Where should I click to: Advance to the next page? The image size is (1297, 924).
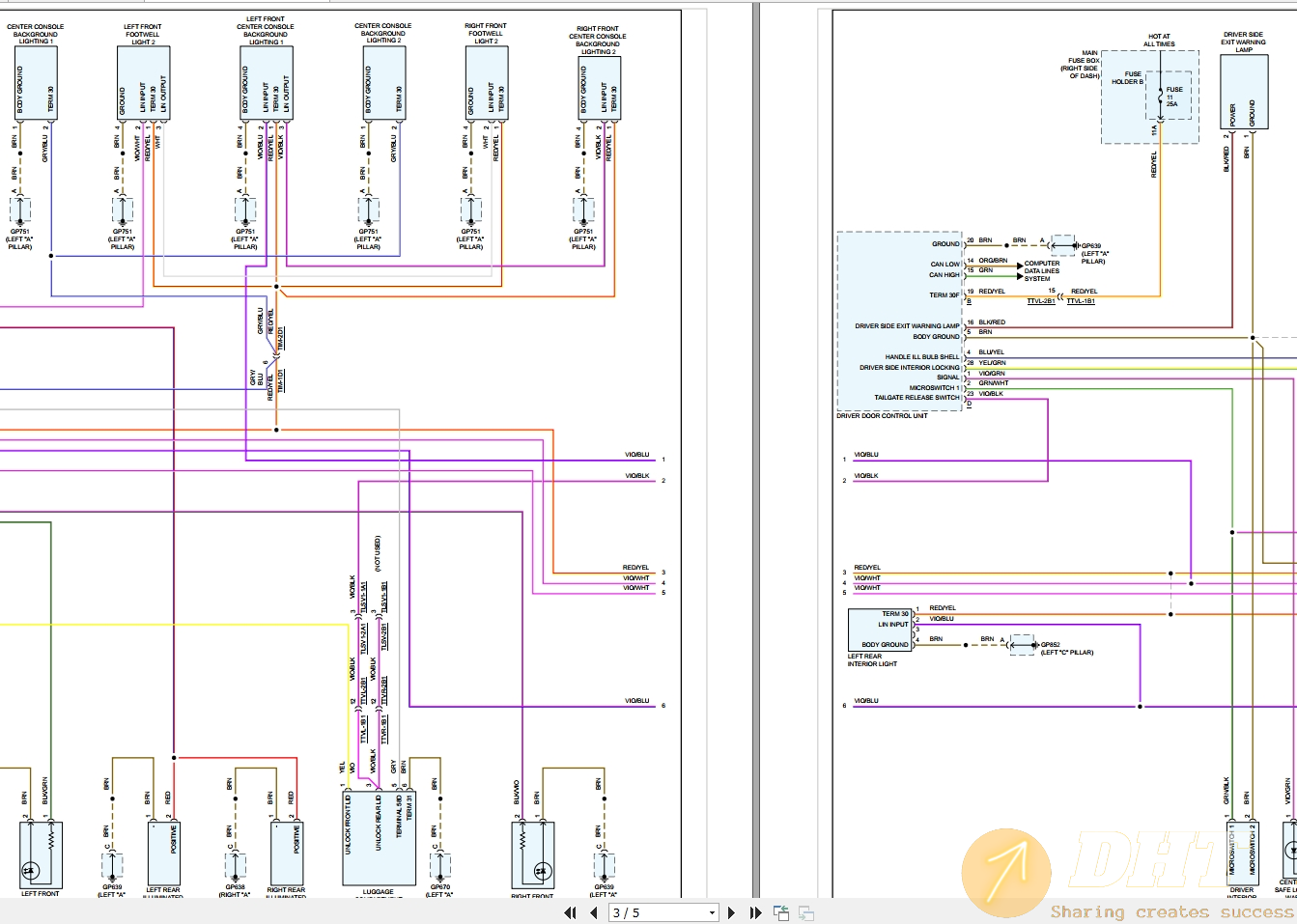731,912
